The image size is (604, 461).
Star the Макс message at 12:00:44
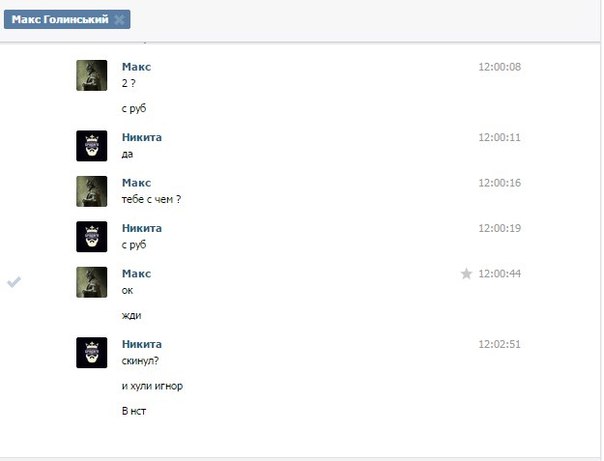[466, 273]
